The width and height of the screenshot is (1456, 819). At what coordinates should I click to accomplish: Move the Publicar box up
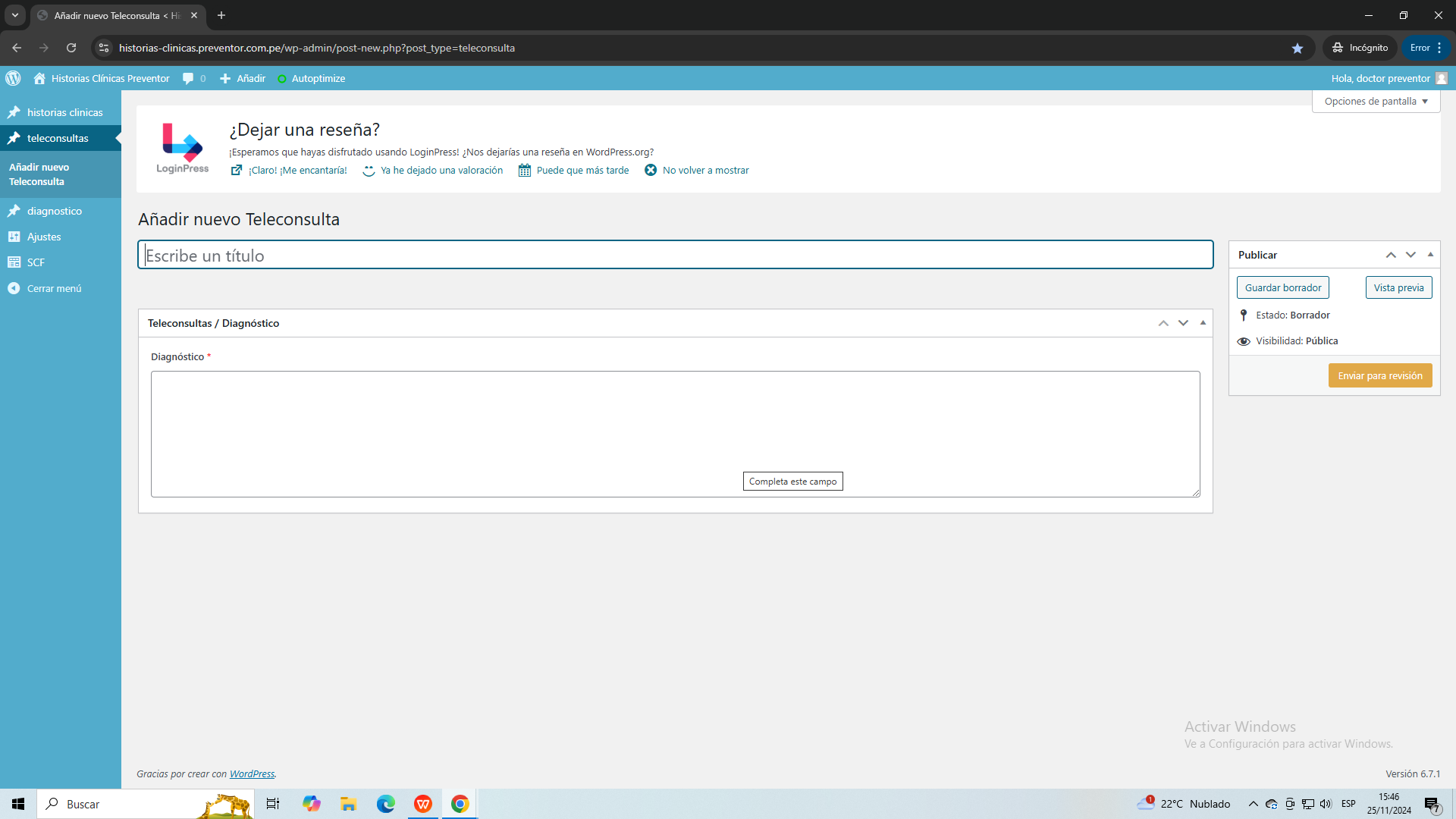(x=1391, y=255)
